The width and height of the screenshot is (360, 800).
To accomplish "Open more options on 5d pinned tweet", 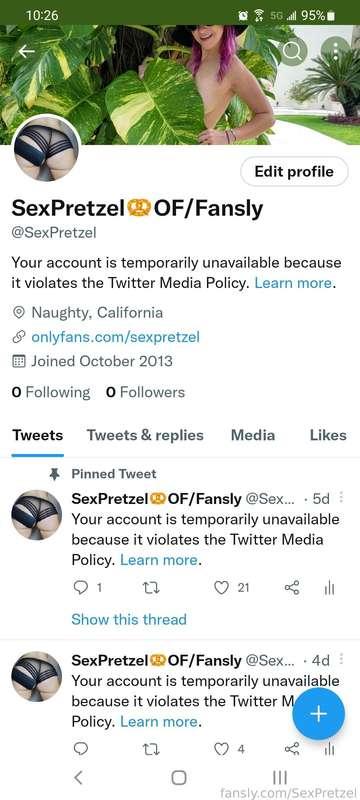I will click(341, 497).
